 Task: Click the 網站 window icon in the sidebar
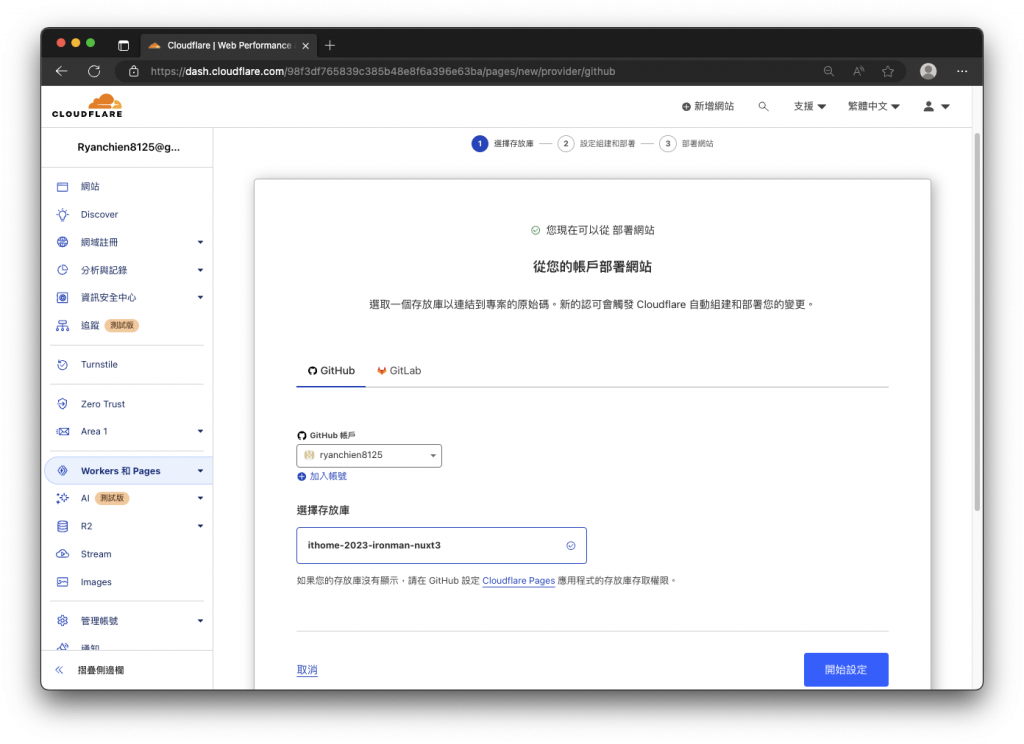click(63, 187)
